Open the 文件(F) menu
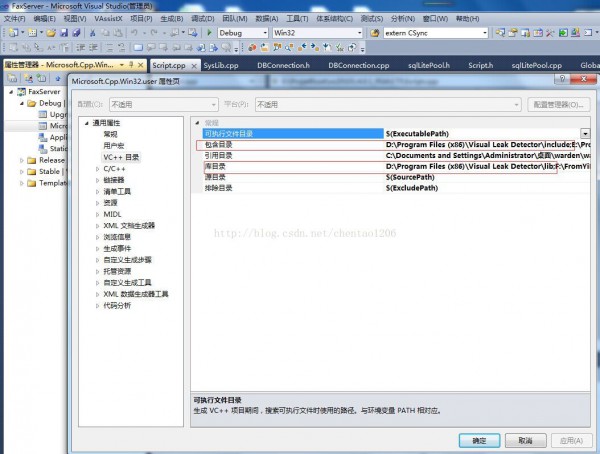Screen dimensions: 600x454 coord(15,18)
